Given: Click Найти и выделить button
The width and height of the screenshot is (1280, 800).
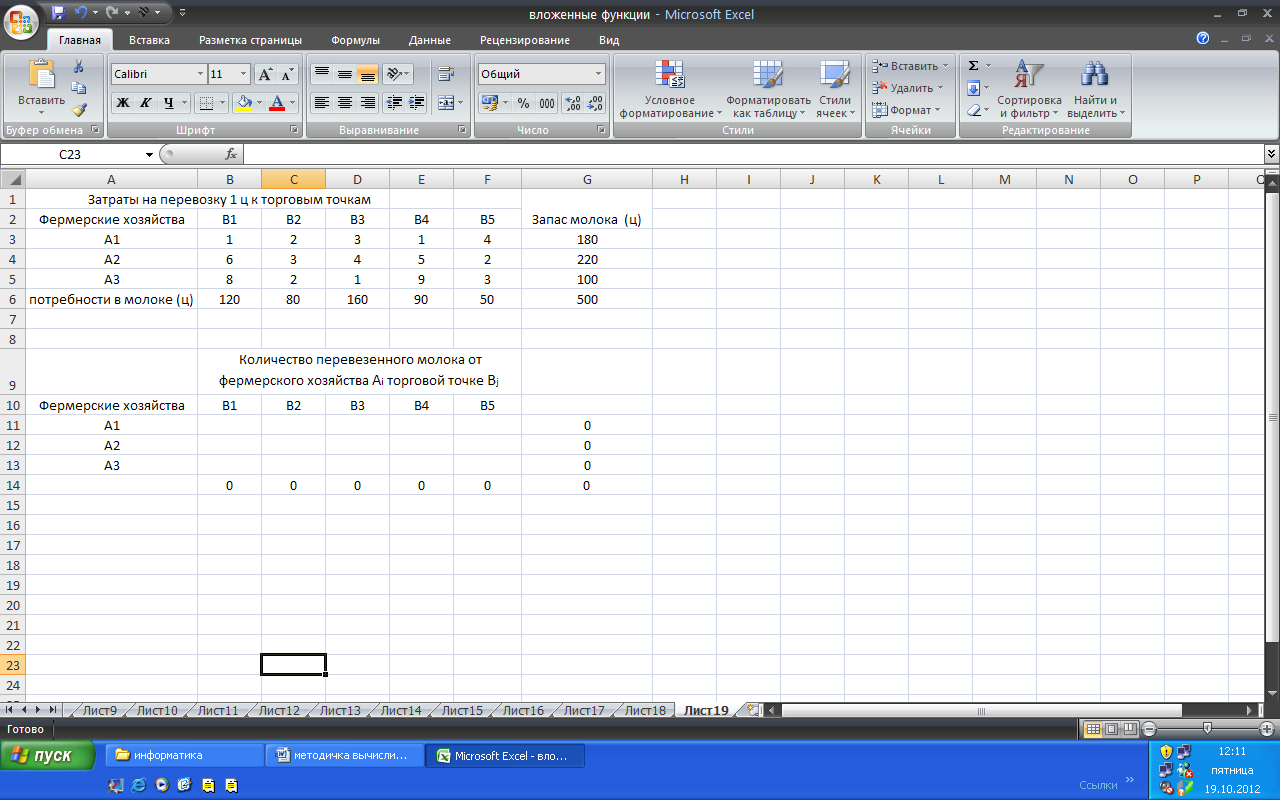Looking at the screenshot, I should (1095, 89).
